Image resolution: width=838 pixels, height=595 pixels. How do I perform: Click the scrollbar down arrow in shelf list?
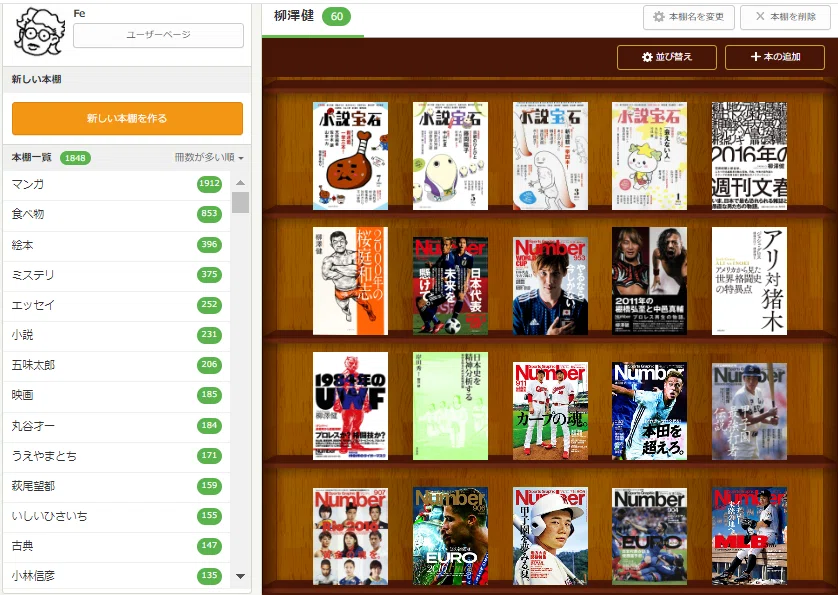pyautogui.click(x=240, y=576)
